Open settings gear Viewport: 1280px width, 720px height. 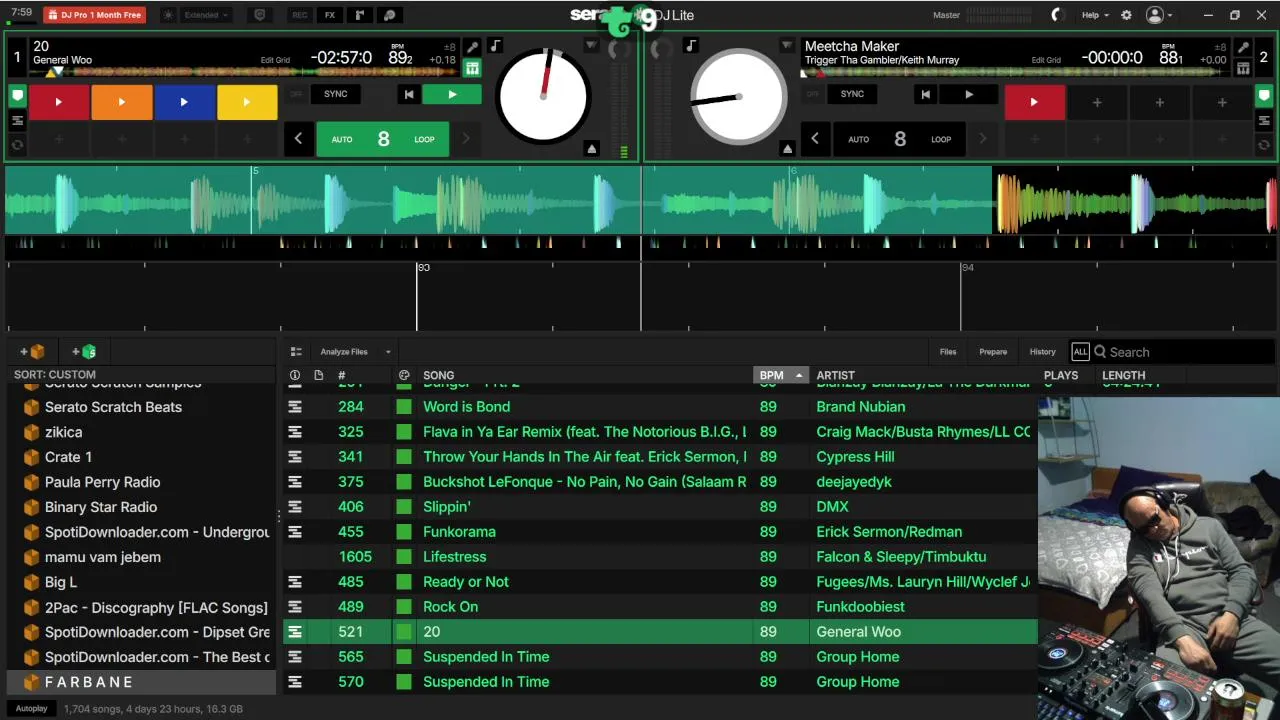tap(1126, 15)
